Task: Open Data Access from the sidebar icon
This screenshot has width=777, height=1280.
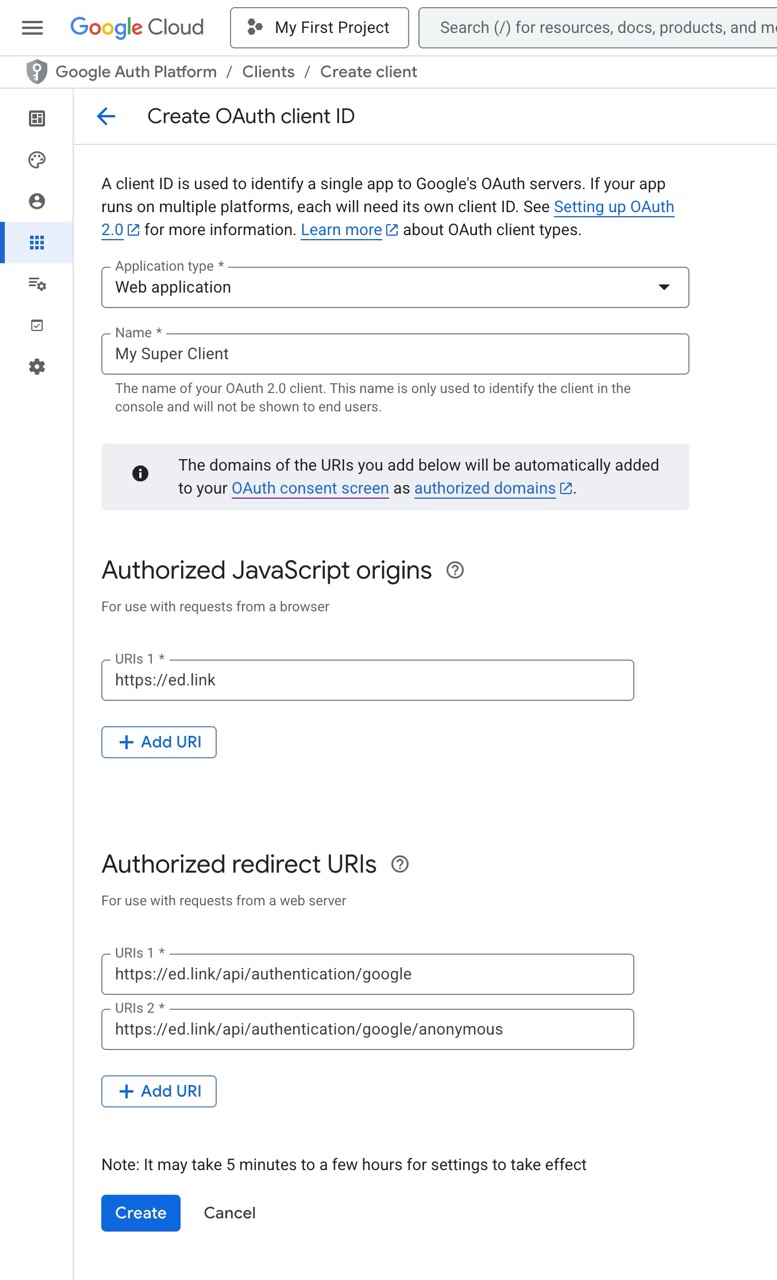Action: point(37,284)
